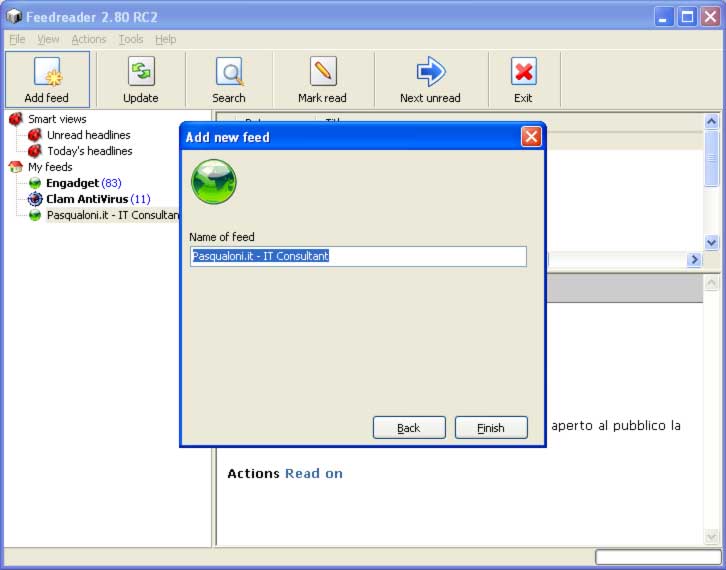Click the Clam AntiVirus feed icon
The height and width of the screenshot is (570, 726).
click(x=35, y=199)
